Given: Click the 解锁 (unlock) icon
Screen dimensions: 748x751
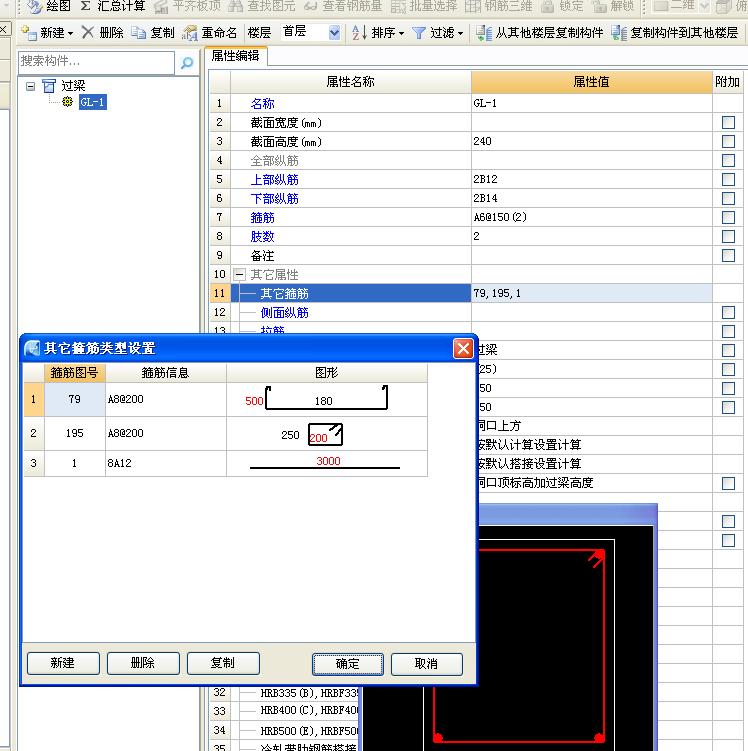Looking at the screenshot, I should [598, 6].
